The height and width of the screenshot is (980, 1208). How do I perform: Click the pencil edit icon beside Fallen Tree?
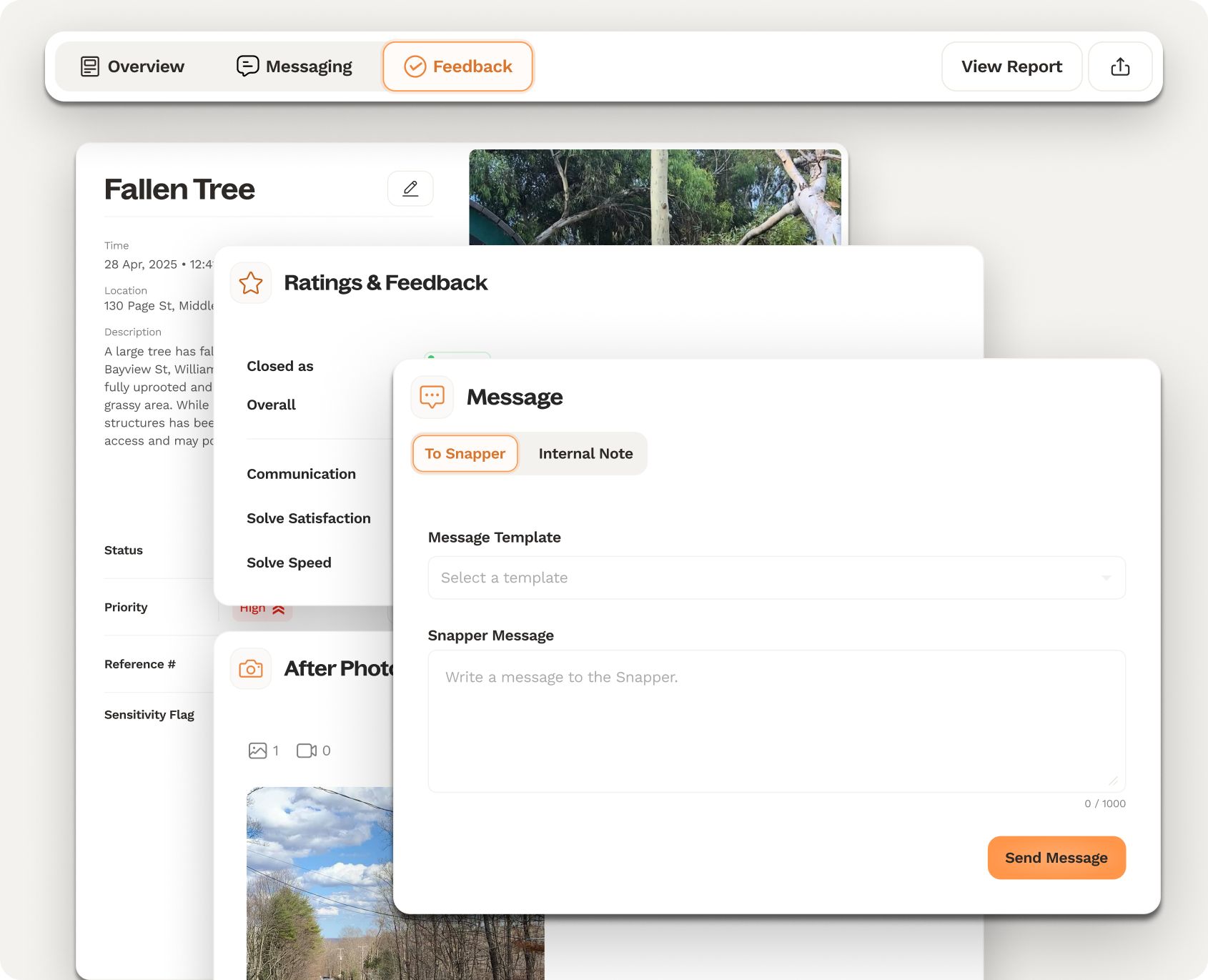coord(410,189)
